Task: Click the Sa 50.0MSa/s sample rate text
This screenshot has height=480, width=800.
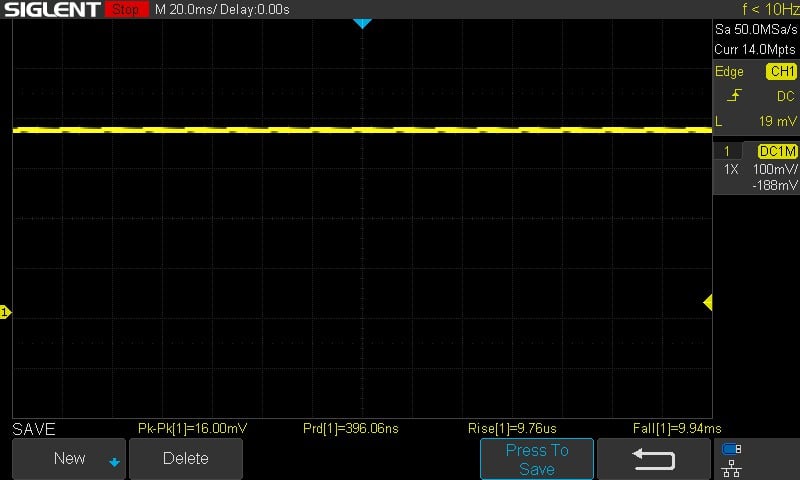Action: (755, 30)
